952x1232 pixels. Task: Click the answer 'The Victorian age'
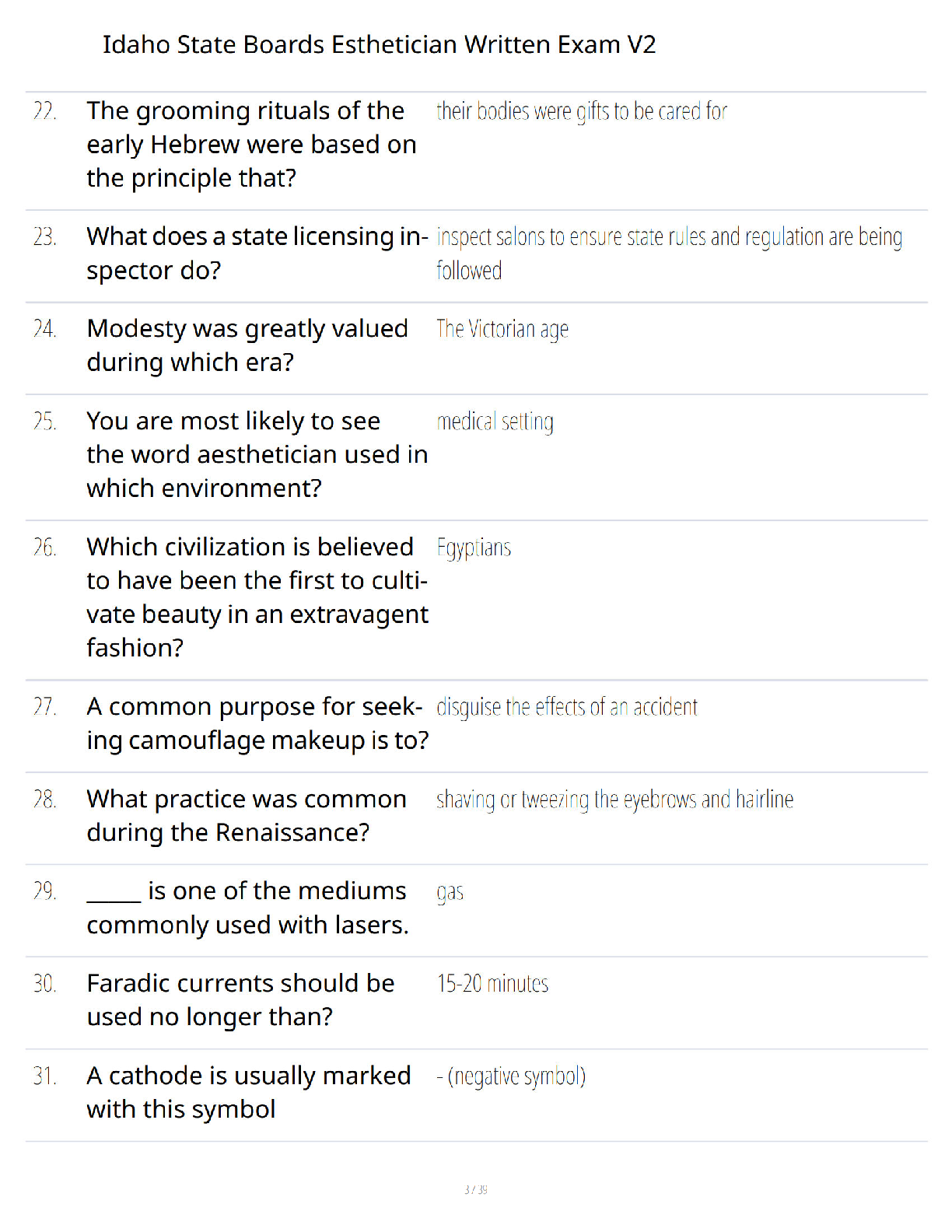(502, 329)
